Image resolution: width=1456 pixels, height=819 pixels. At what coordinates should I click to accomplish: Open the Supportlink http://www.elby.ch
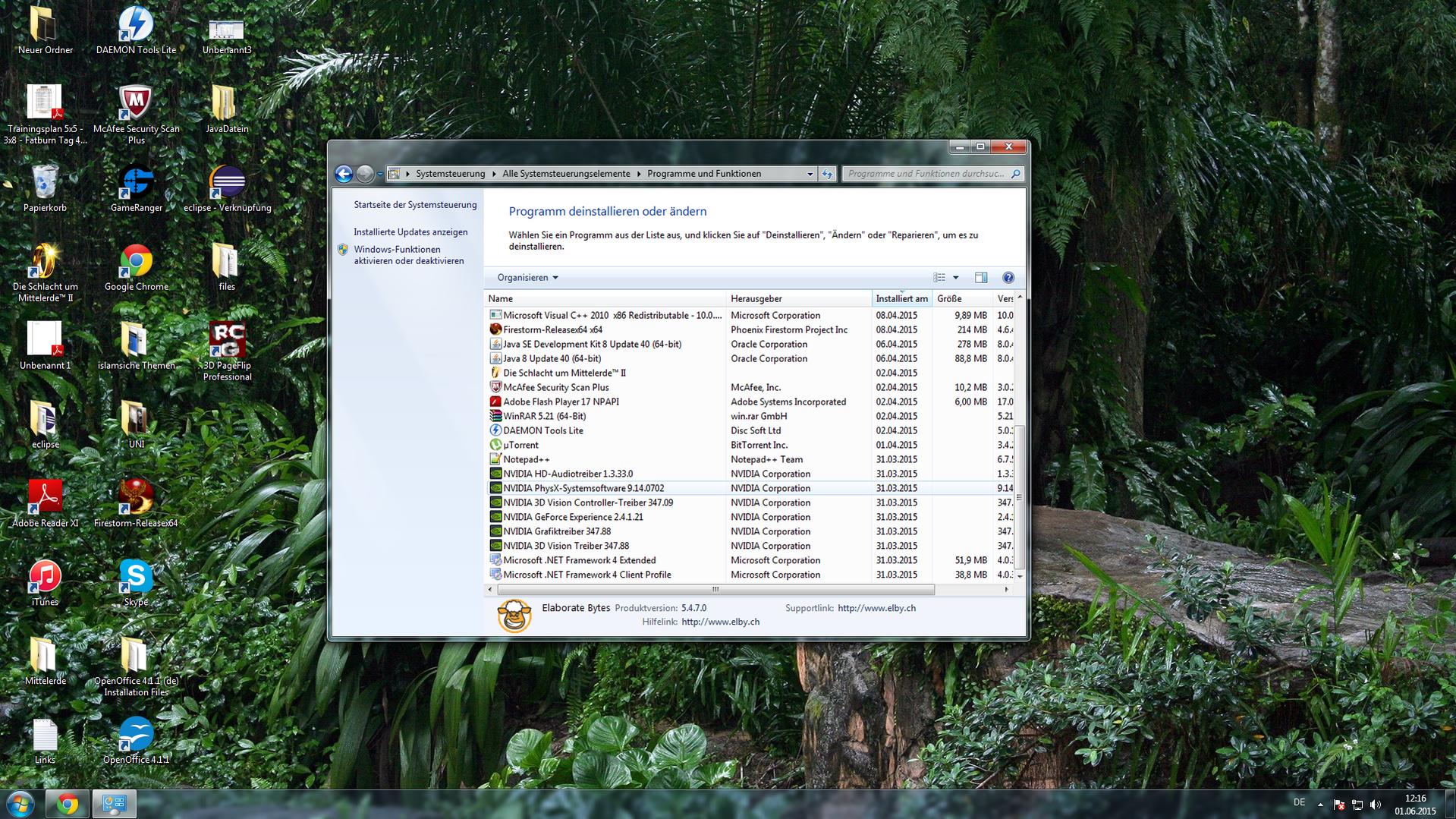tap(876, 608)
